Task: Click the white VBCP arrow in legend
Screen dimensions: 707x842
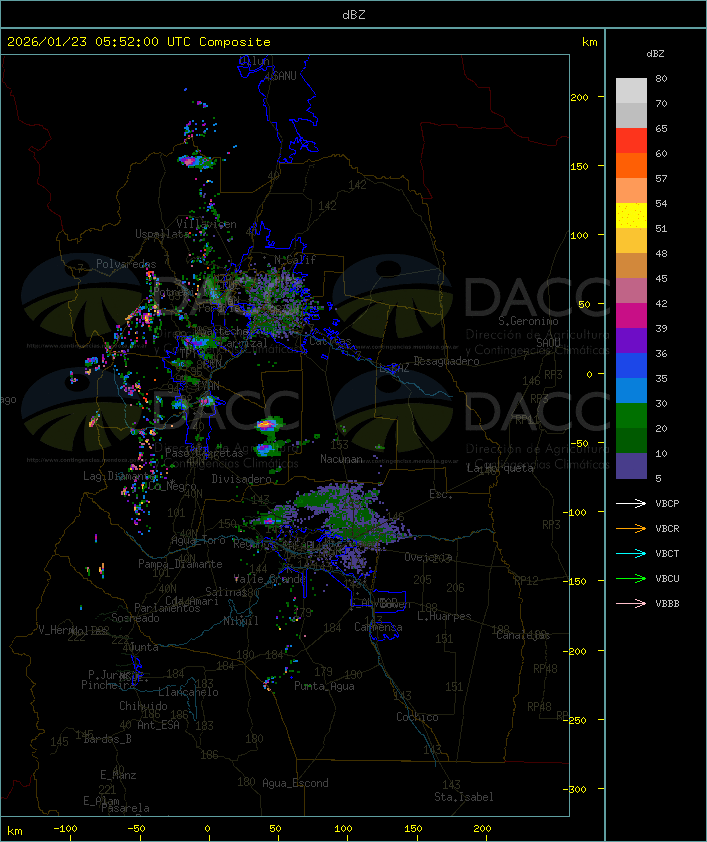Action: pyautogui.click(x=631, y=504)
